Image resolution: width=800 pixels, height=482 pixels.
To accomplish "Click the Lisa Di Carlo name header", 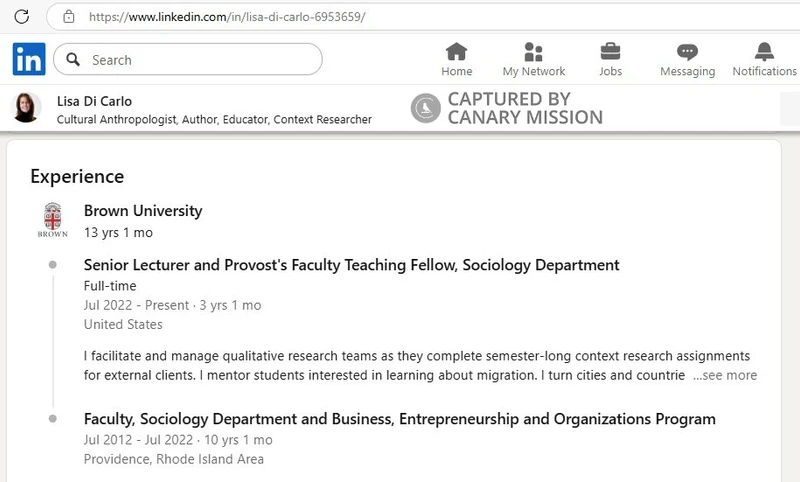I will pos(94,101).
